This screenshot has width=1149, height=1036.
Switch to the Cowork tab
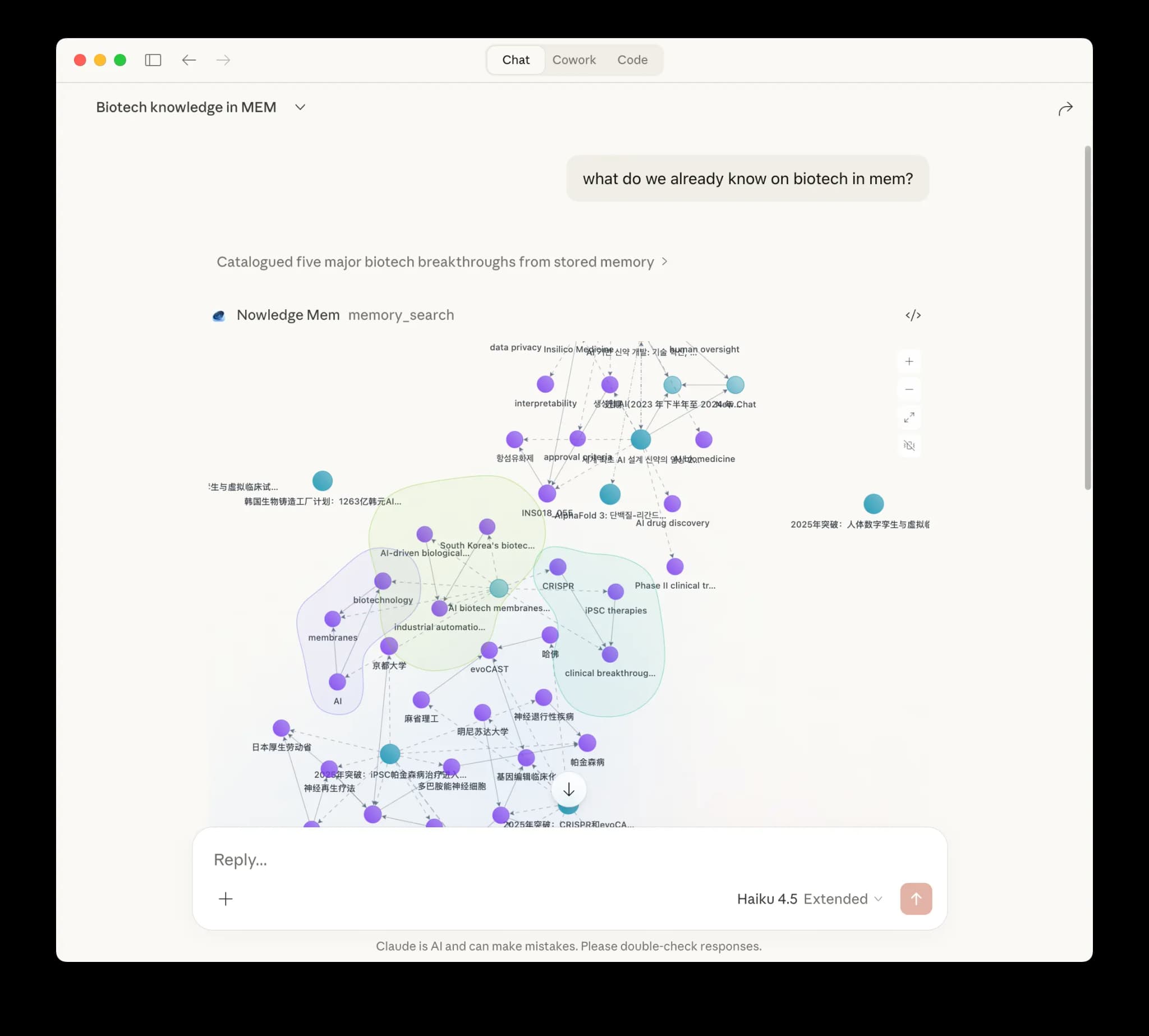pyautogui.click(x=573, y=59)
